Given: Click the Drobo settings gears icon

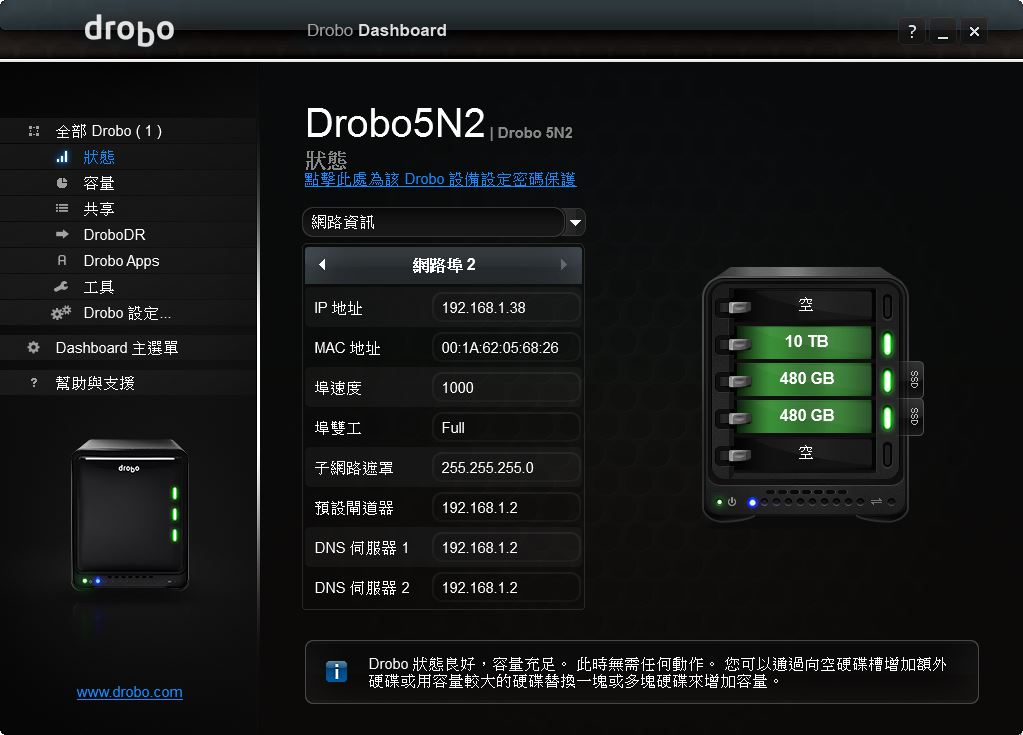Looking at the screenshot, I should 62,313.
